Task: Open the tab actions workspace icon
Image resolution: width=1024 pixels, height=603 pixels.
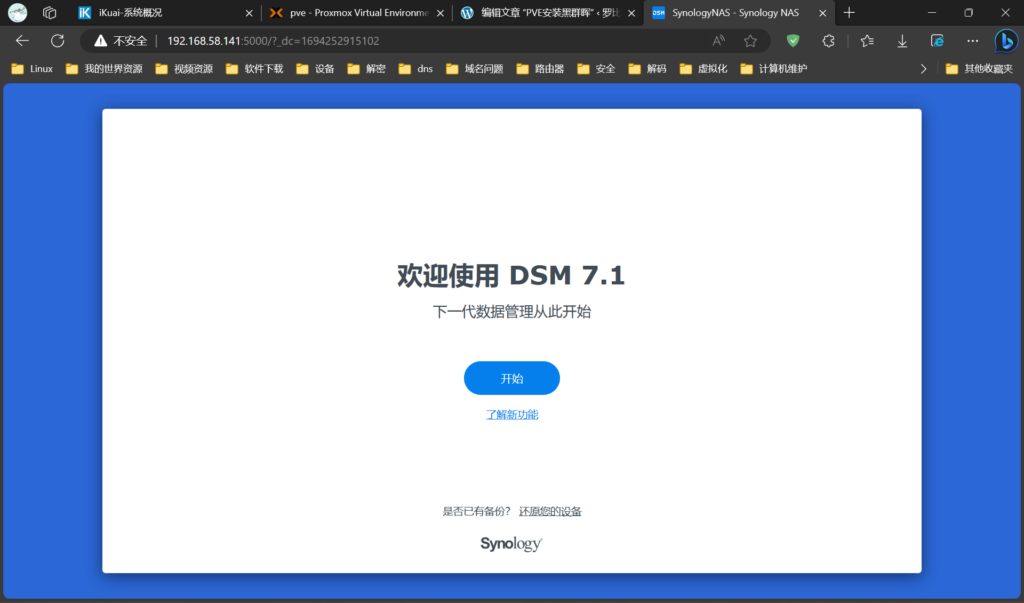Action: click(49, 13)
